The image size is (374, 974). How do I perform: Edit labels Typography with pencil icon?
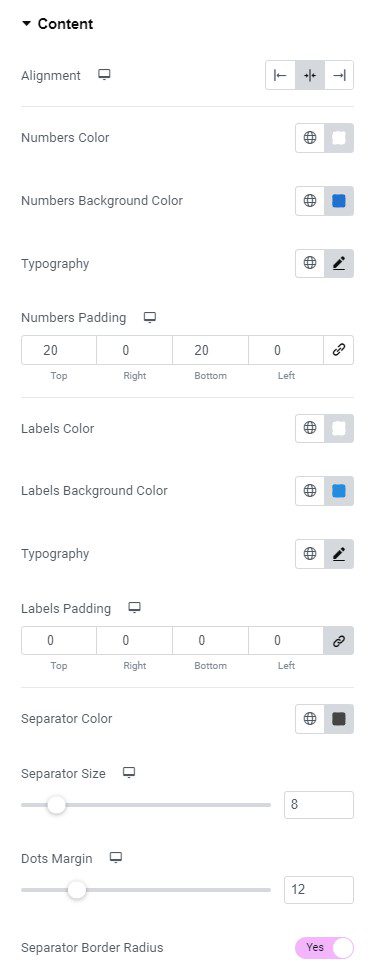point(339,553)
